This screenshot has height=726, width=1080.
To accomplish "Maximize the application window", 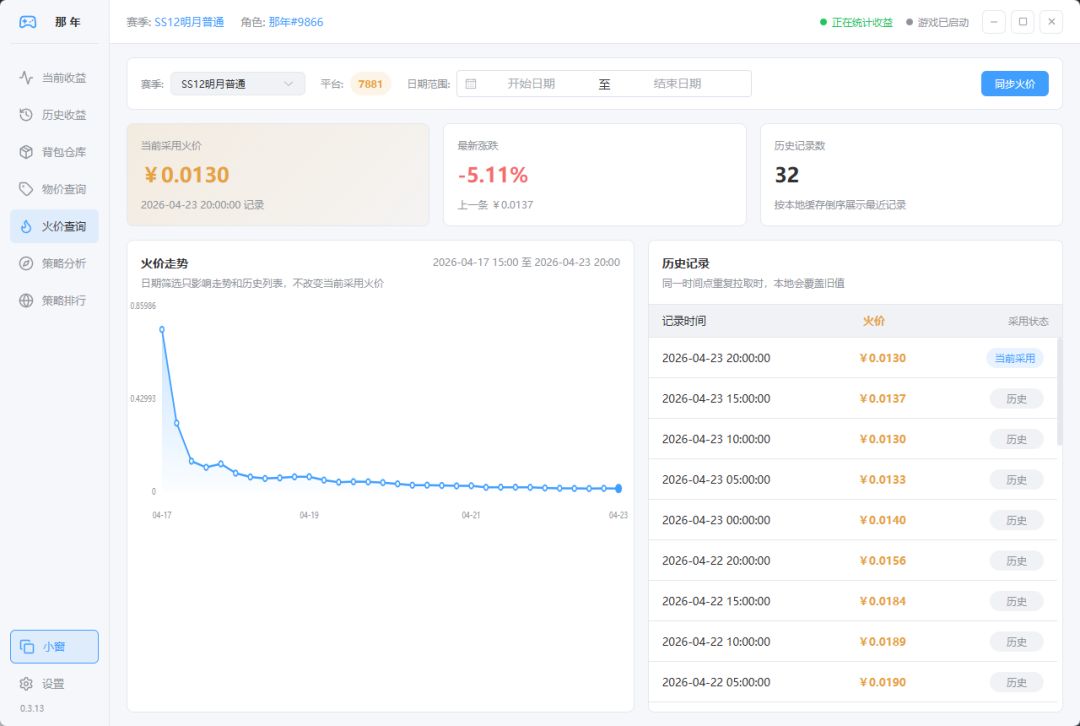I will coord(1023,22).
